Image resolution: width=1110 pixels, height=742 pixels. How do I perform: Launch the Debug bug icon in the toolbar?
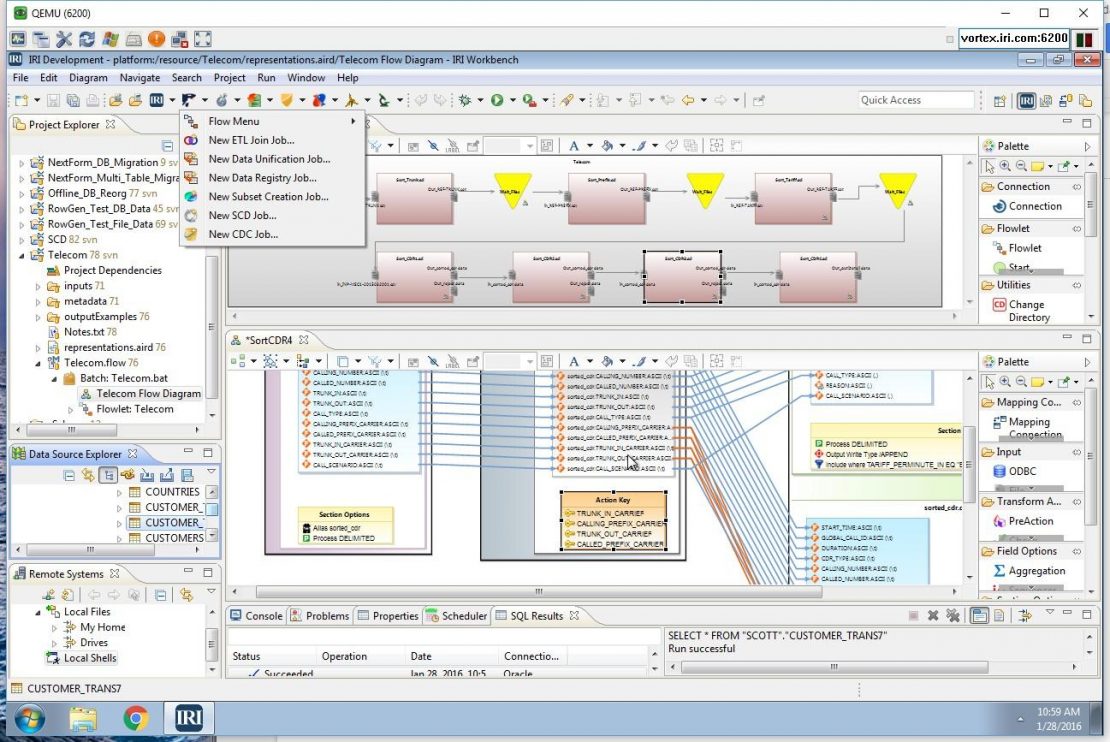click(x=465, y=101)
